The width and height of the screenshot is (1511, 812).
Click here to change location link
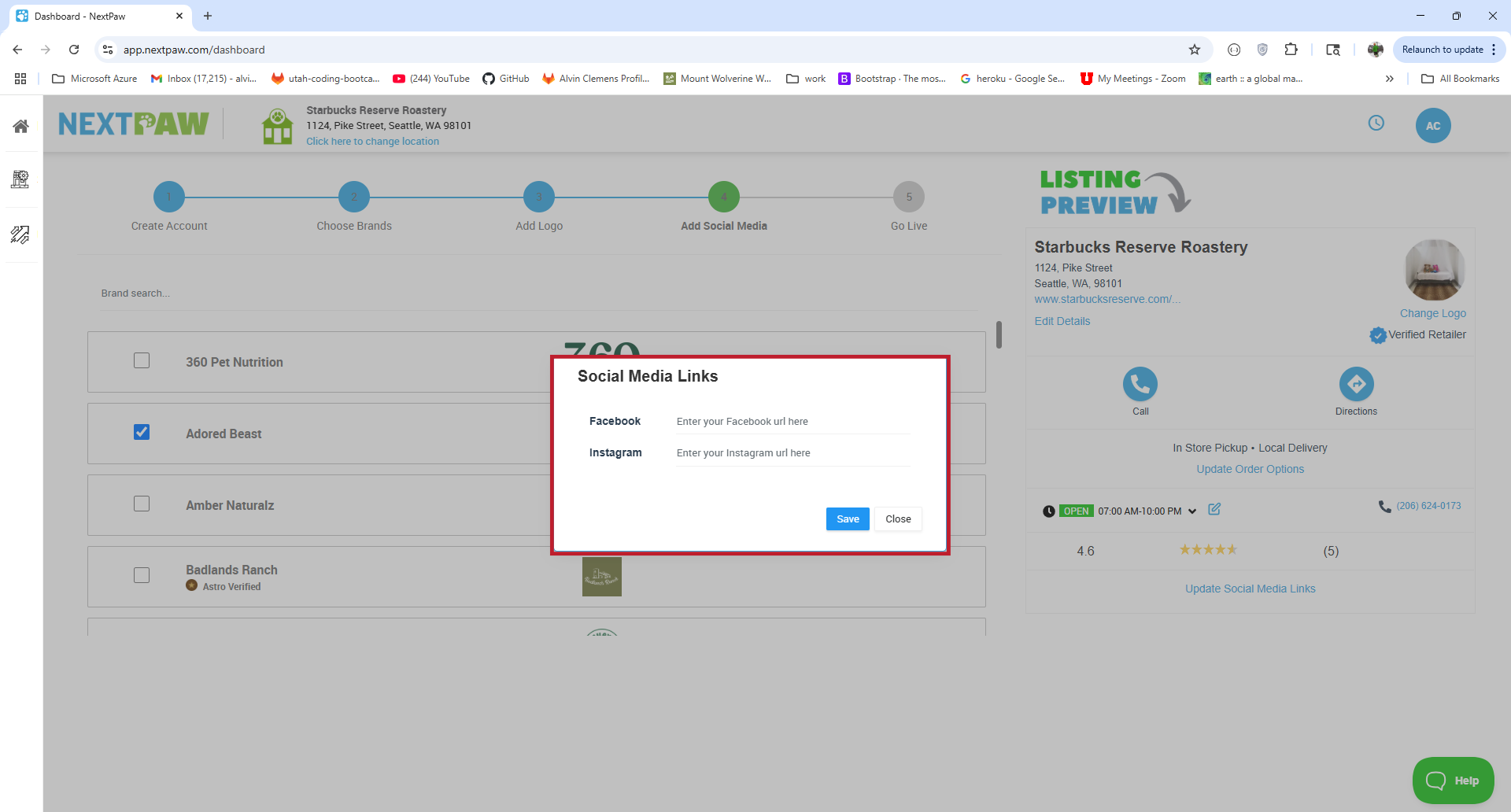tap(372, 142)
